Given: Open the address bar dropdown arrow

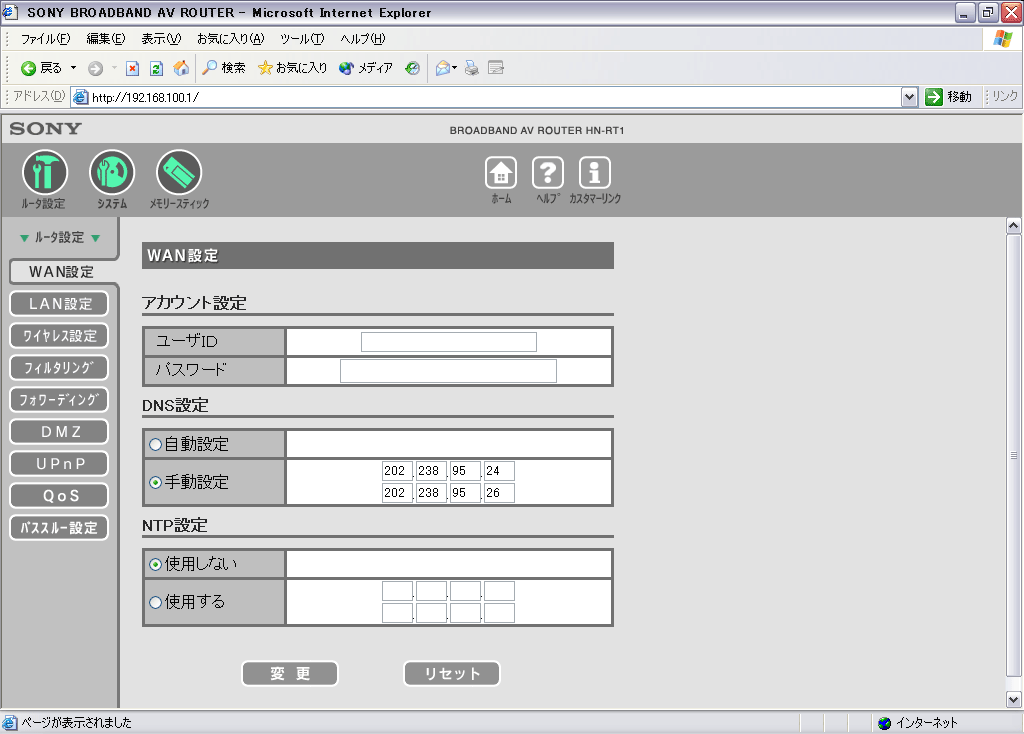Looking at the screenshot, I should tap(909, 97).
